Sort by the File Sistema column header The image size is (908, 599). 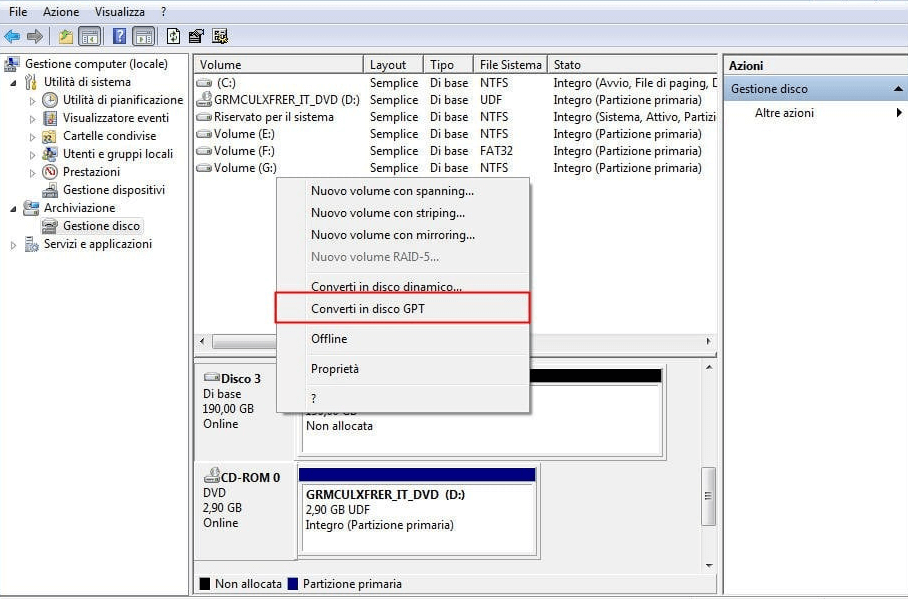pyautogui.click(x=511, y=64)
